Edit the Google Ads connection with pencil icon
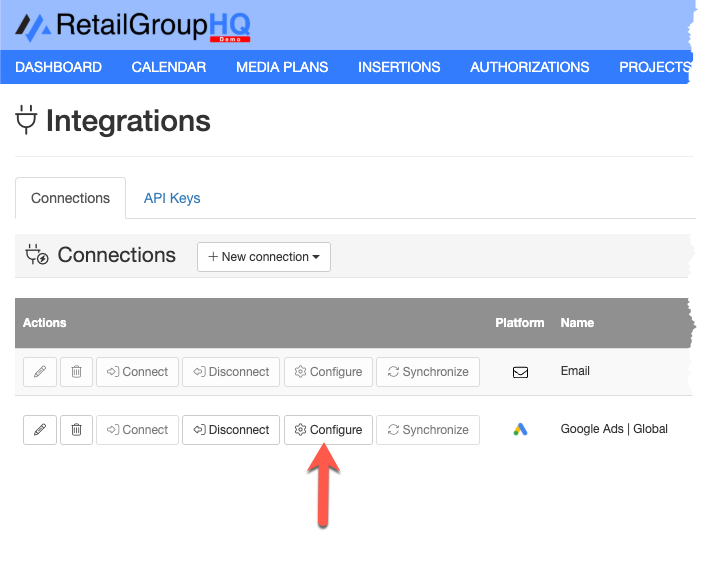 40,430
